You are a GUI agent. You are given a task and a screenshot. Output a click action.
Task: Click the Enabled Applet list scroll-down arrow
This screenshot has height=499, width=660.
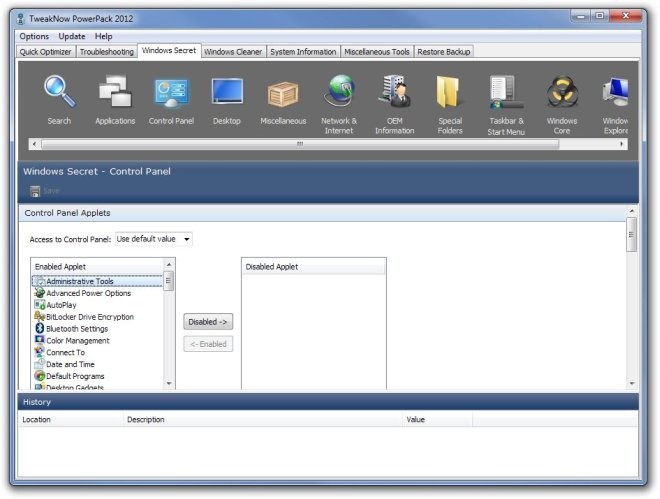pos(169,383)
